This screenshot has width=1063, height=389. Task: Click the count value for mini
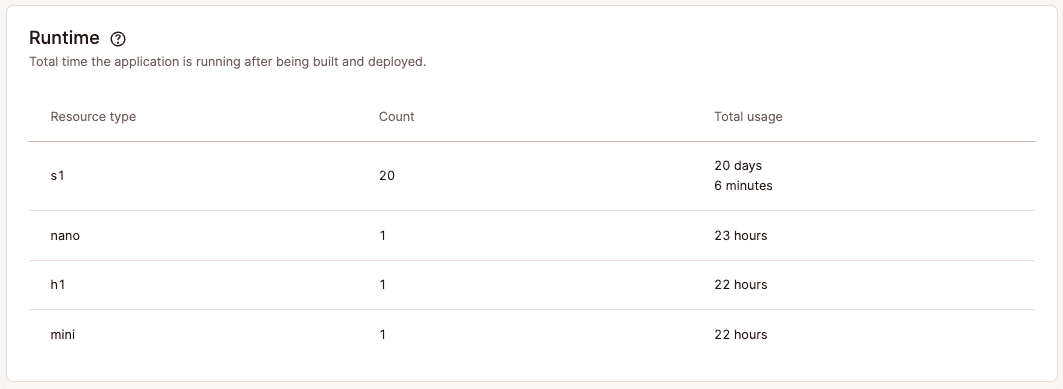pyautogui.click(x=382, y=335)
